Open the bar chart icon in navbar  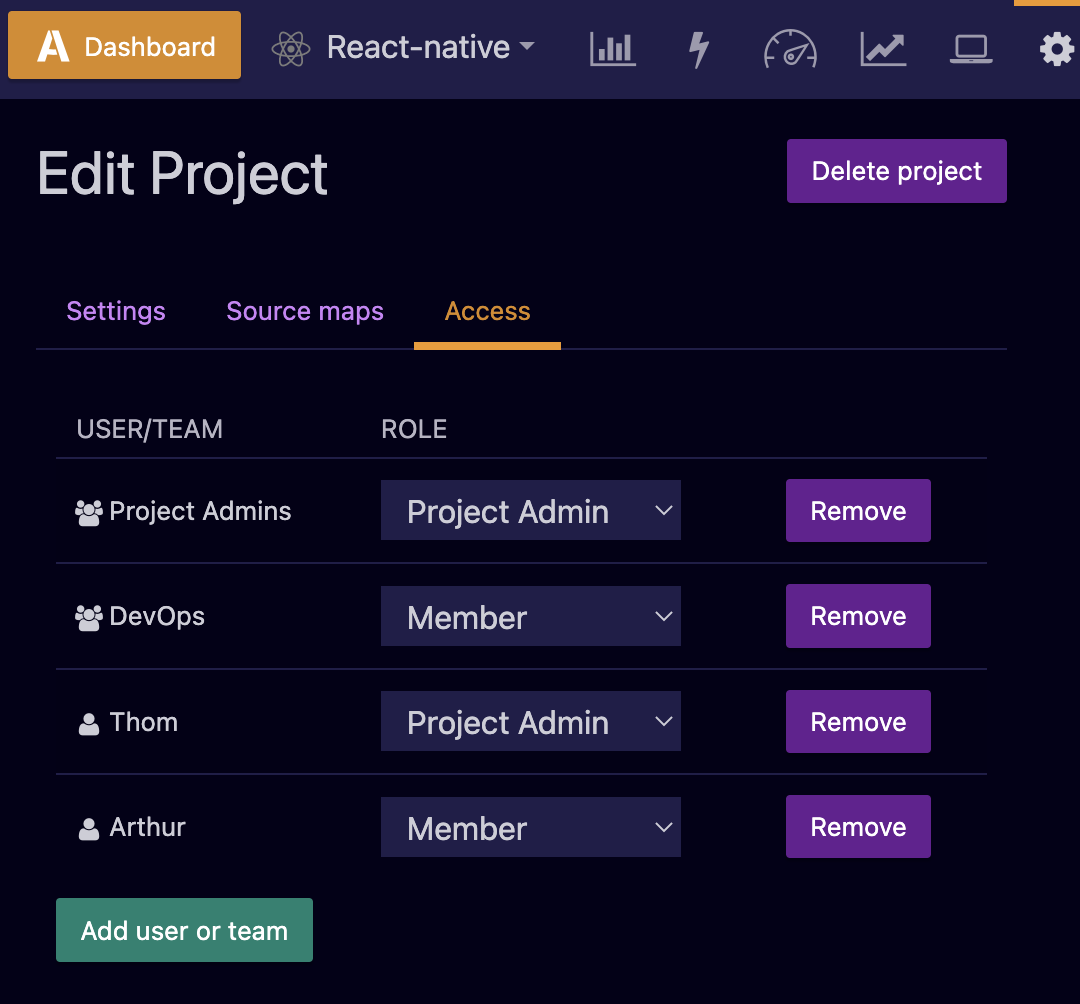(612, 49)
